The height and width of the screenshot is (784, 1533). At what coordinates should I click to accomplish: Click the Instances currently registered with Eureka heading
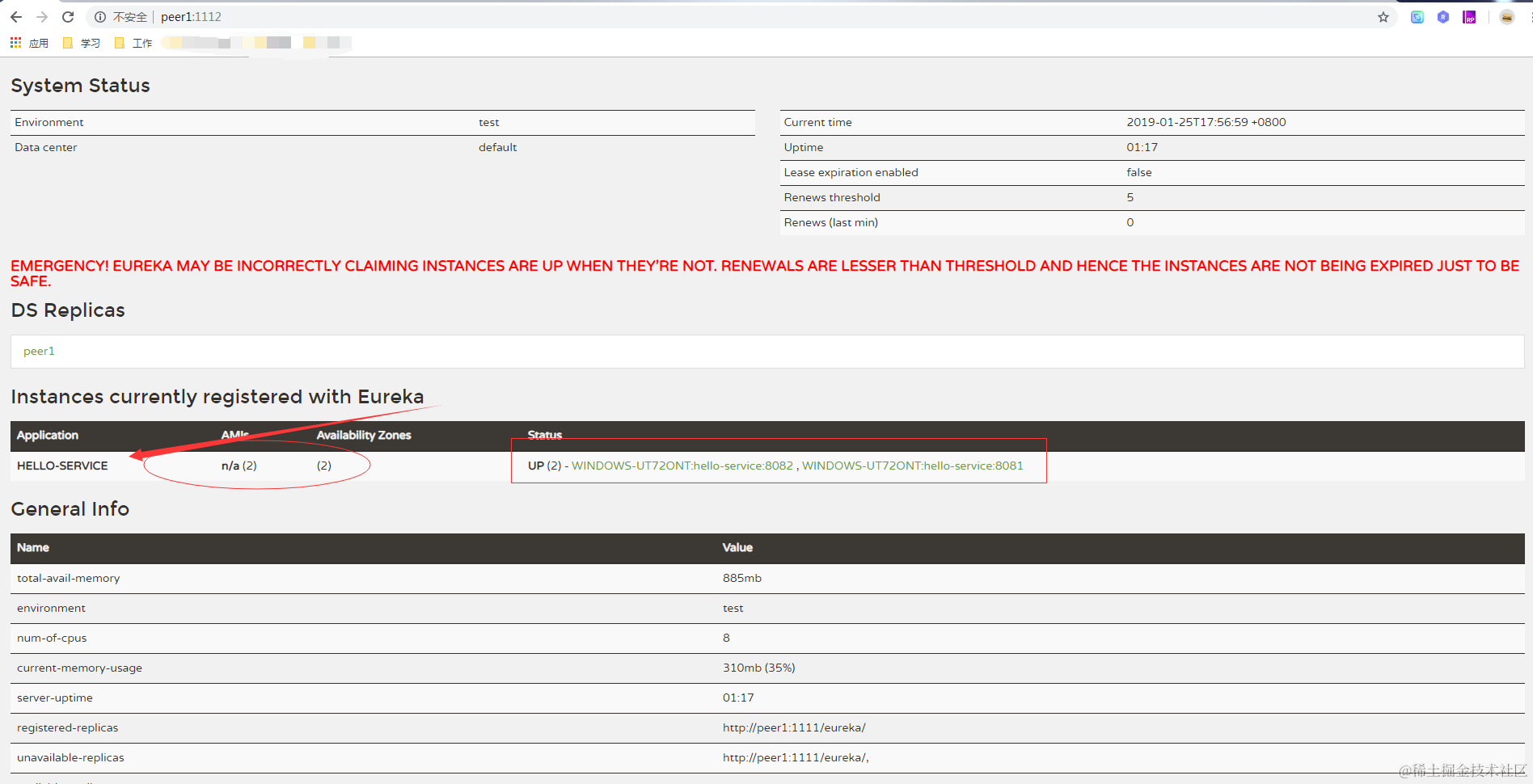click(x=217, y=397)
